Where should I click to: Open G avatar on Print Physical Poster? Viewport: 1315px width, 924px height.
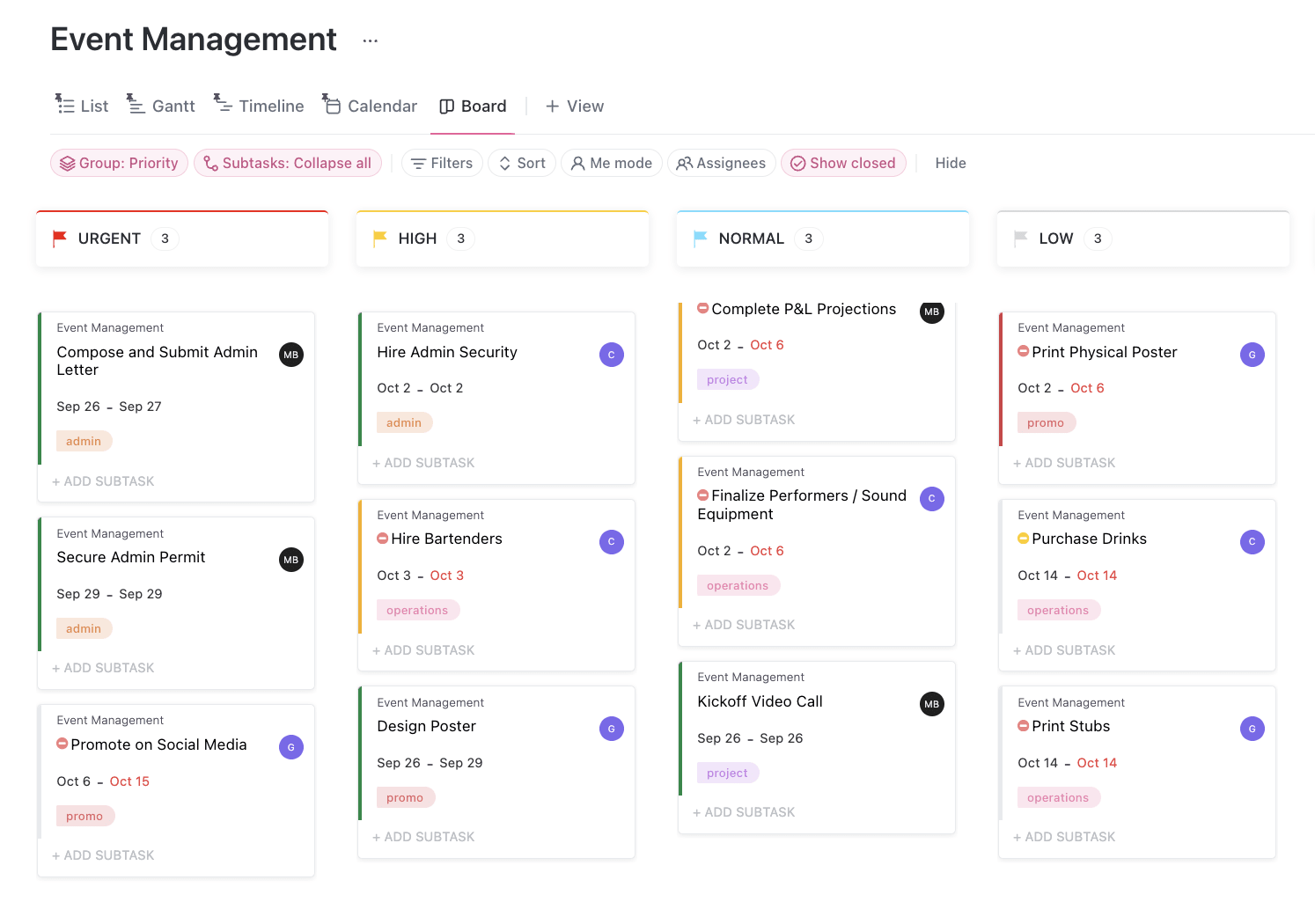pyautogui.click(x=1253, y=355)
